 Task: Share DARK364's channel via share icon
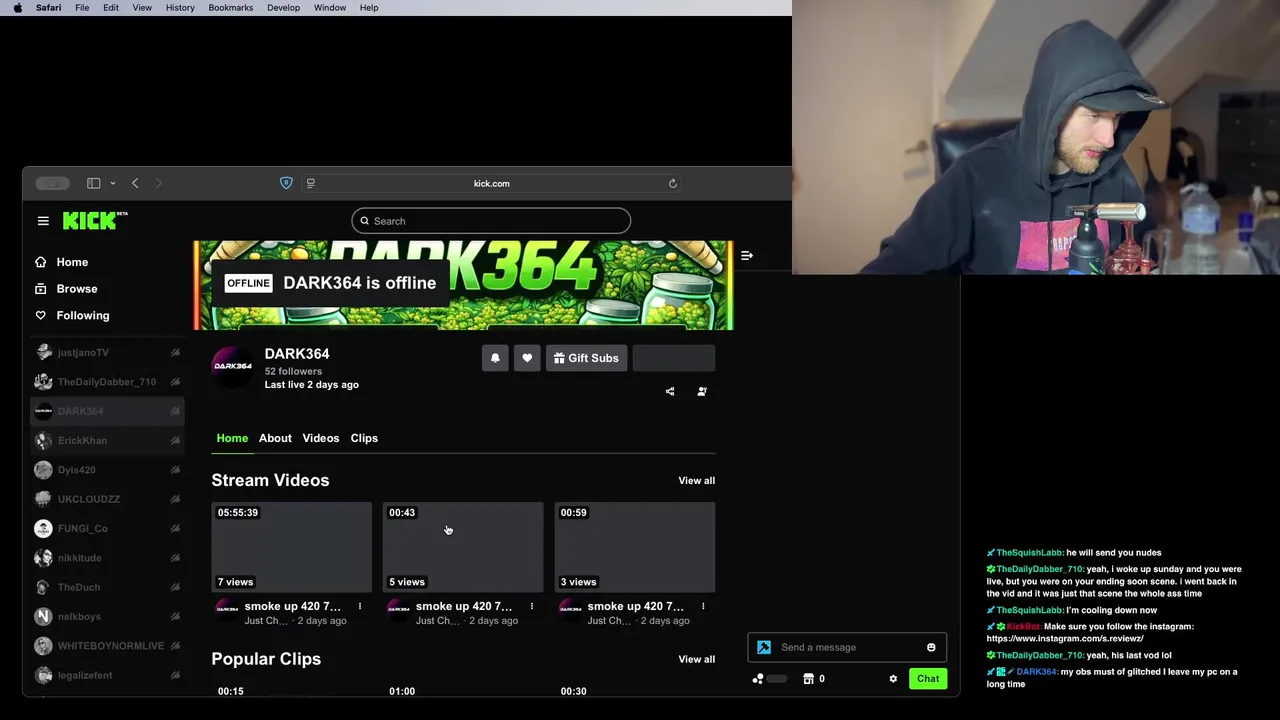(670, 391)
